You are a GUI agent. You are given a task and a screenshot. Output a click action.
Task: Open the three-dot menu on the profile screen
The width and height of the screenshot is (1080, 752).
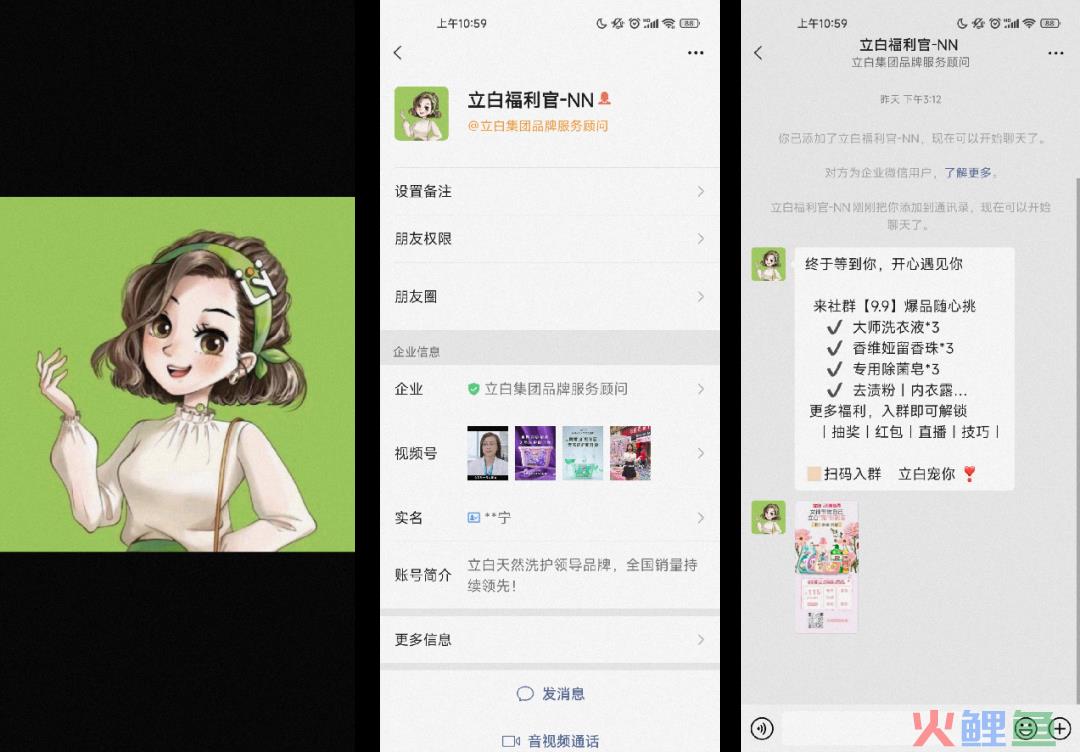point(696,53)
